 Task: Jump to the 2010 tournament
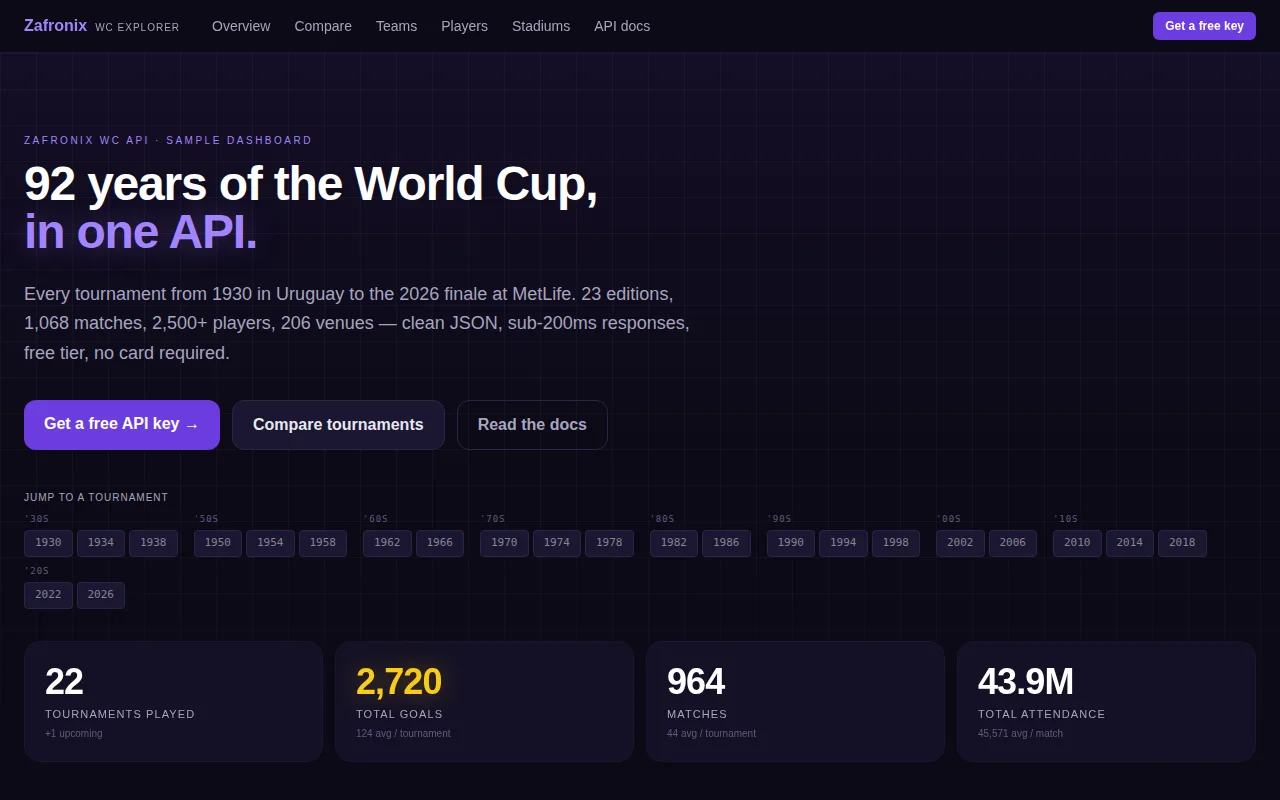click(x=1077, y=543)
